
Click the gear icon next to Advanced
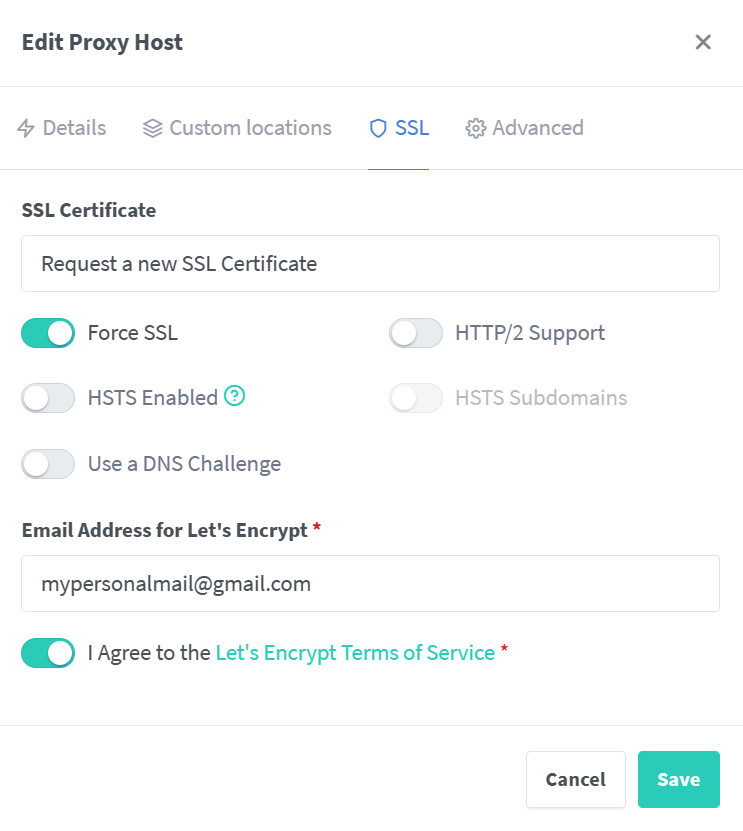(474, 128)
